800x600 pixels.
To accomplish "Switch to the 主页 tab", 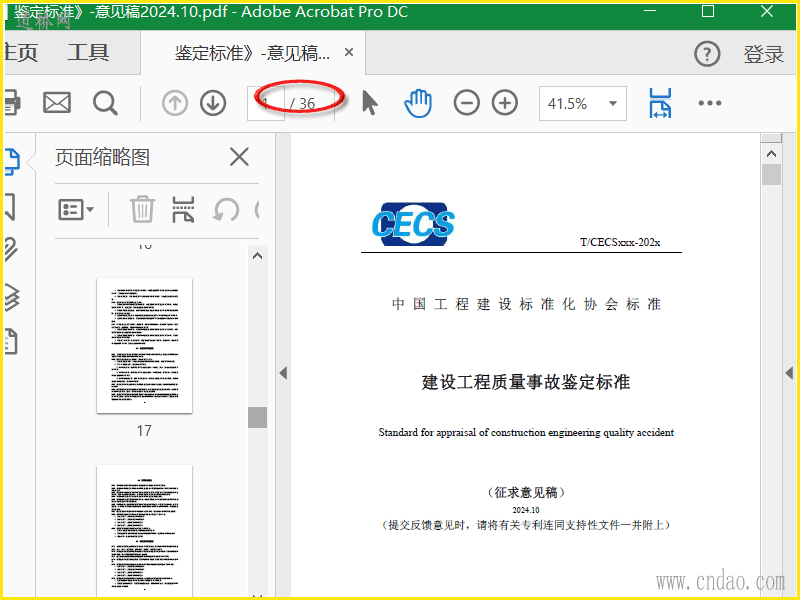I will 21,53.
